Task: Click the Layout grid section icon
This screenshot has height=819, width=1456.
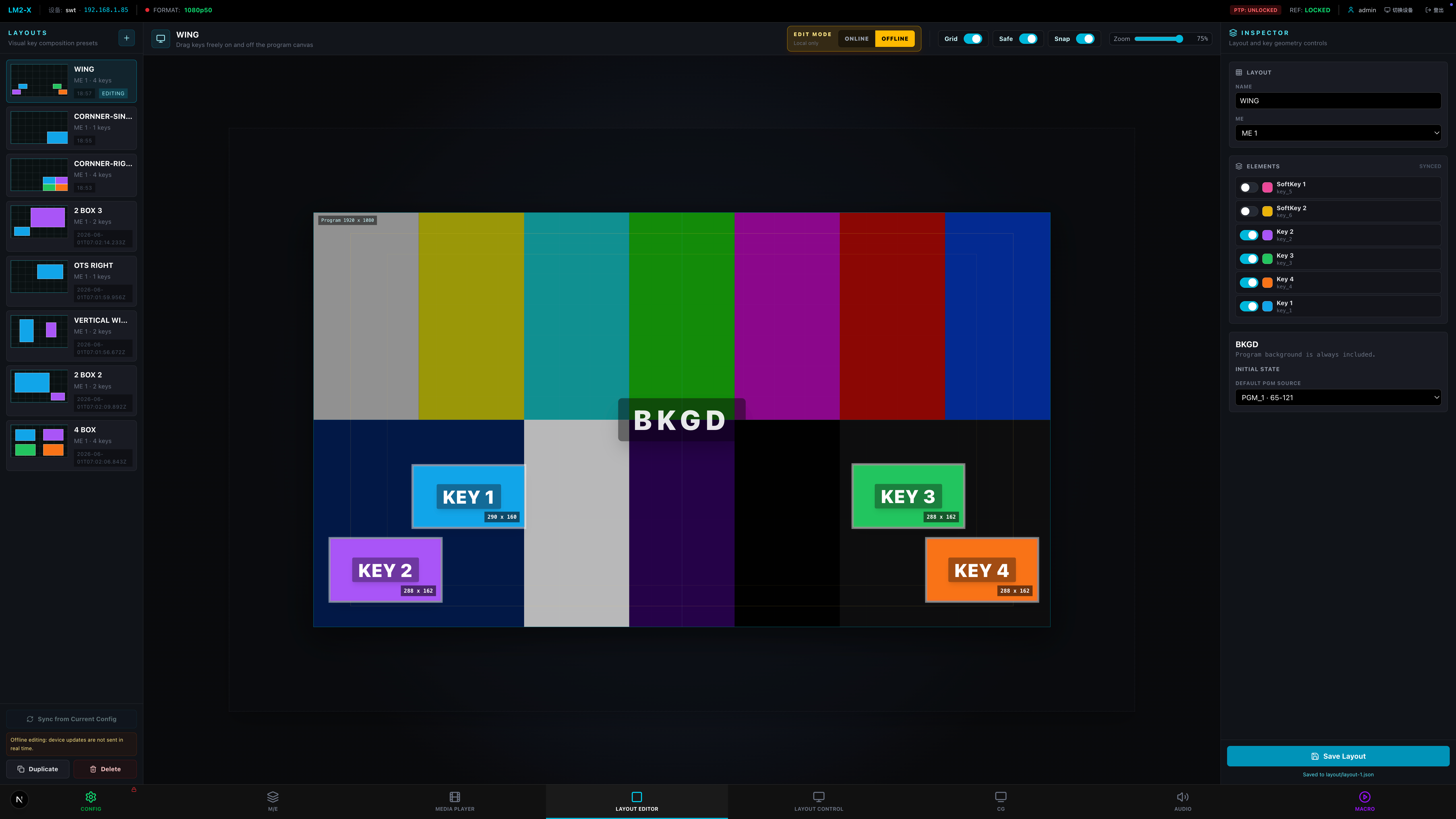Action: point(1239,72)
